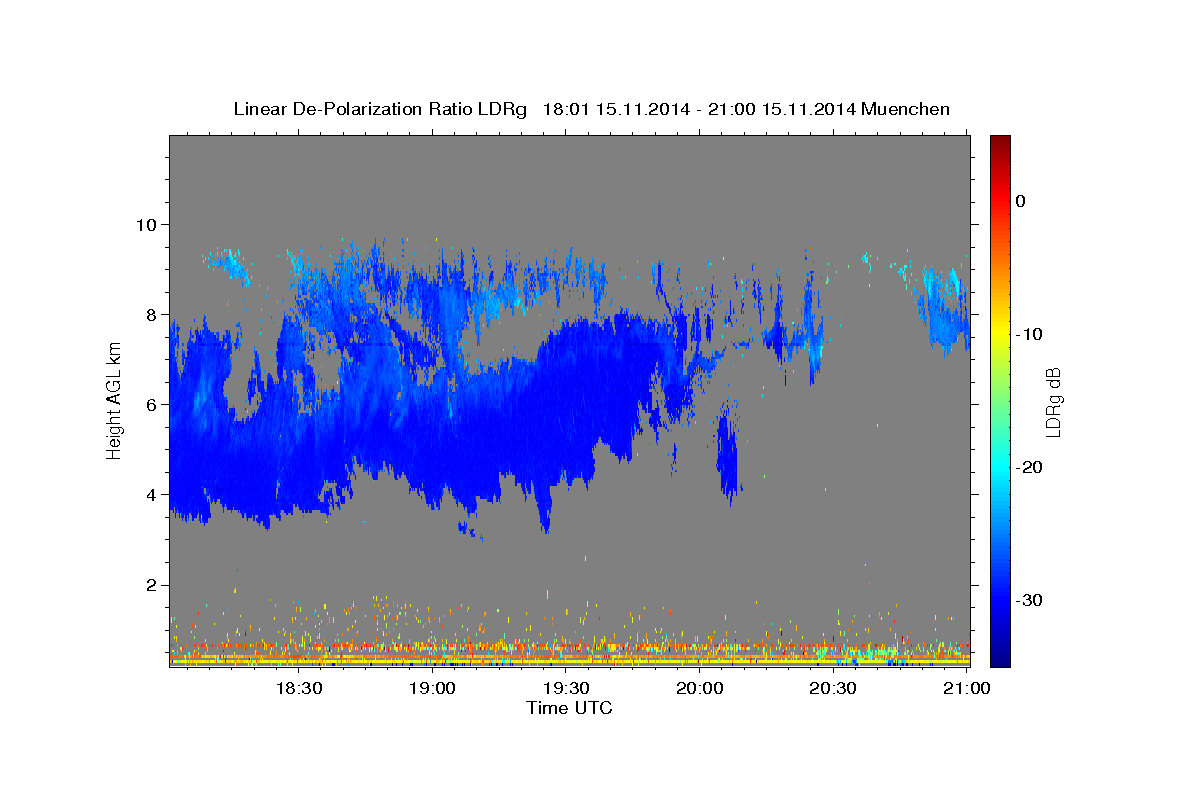The width and height of the screenshot is (1200, 800).
Task: Click the "20:00" time tick label
Action: (x=700, y=688)
